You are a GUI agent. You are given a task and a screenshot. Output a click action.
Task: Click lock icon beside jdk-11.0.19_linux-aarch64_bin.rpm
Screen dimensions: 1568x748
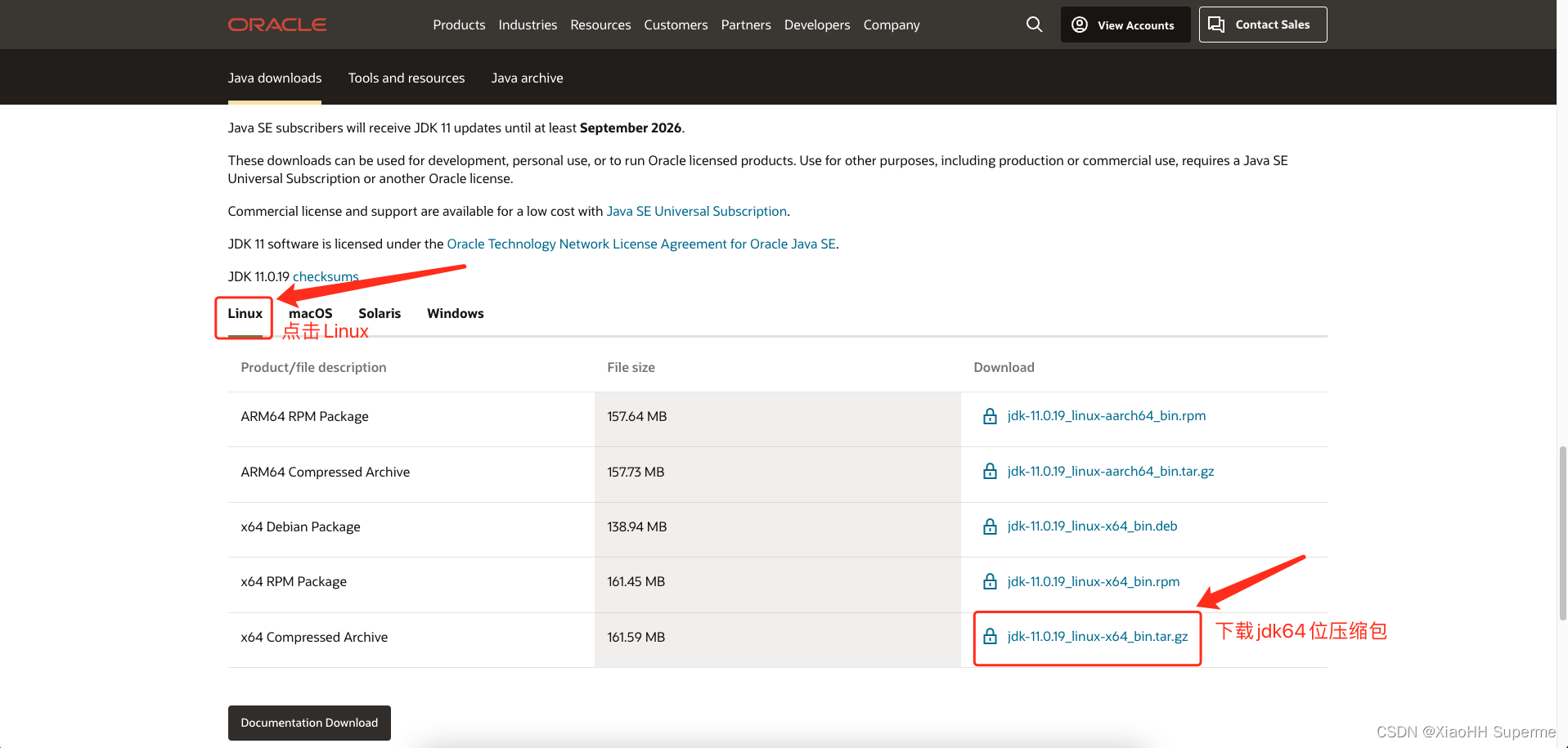pos(990,416)
